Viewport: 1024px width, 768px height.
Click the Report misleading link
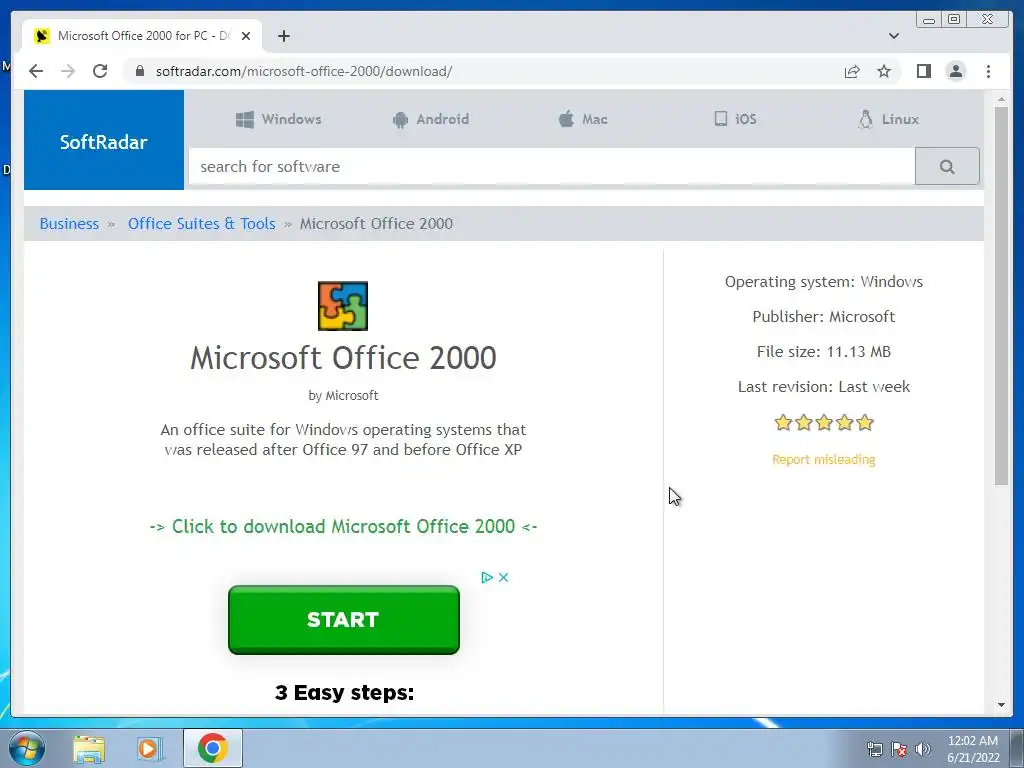[x=824, y=460]
